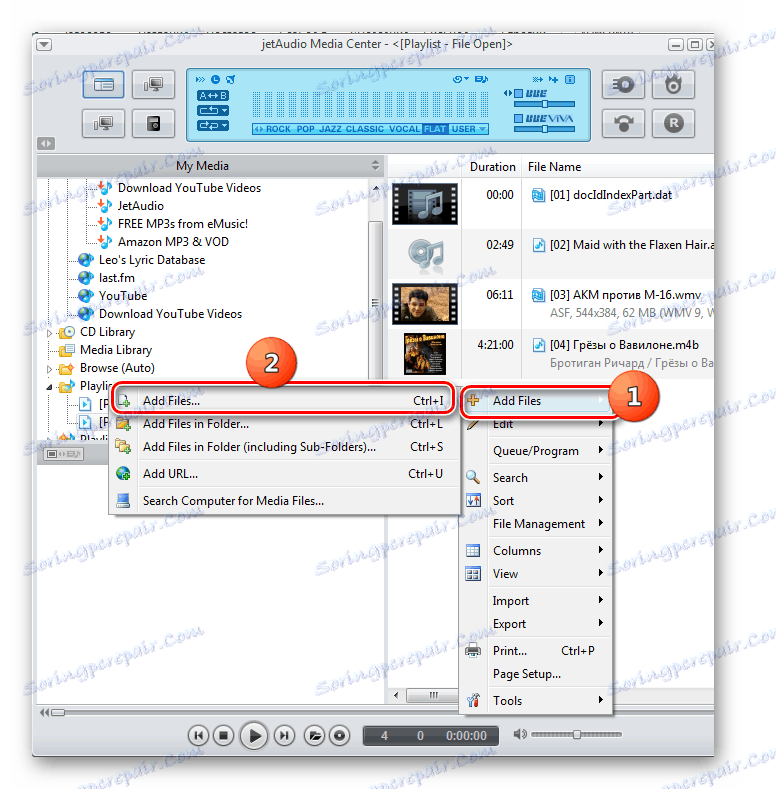Click the Play button

click(254, 736)
